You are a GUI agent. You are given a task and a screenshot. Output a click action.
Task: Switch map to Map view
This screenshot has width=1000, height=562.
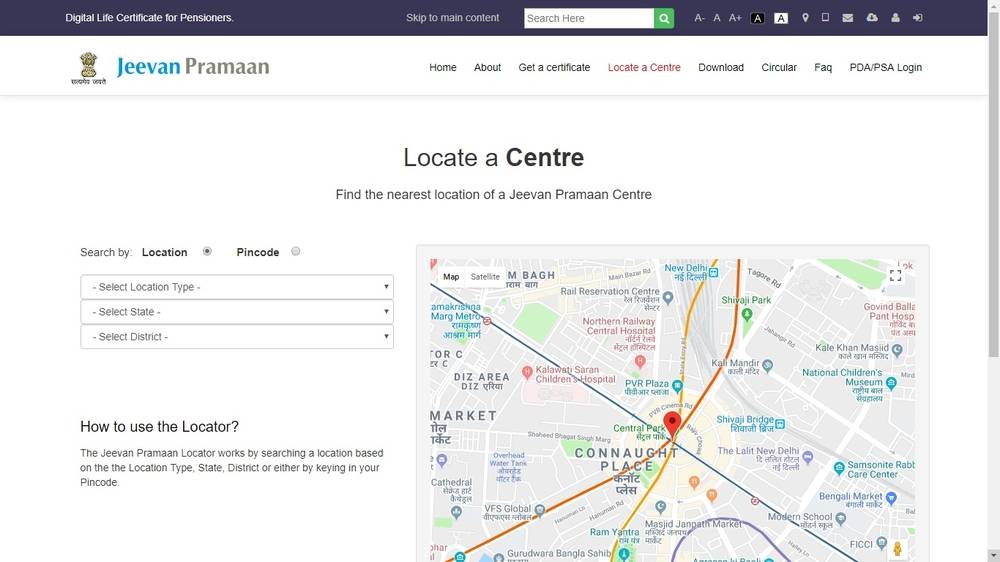(x=451, y=277)
